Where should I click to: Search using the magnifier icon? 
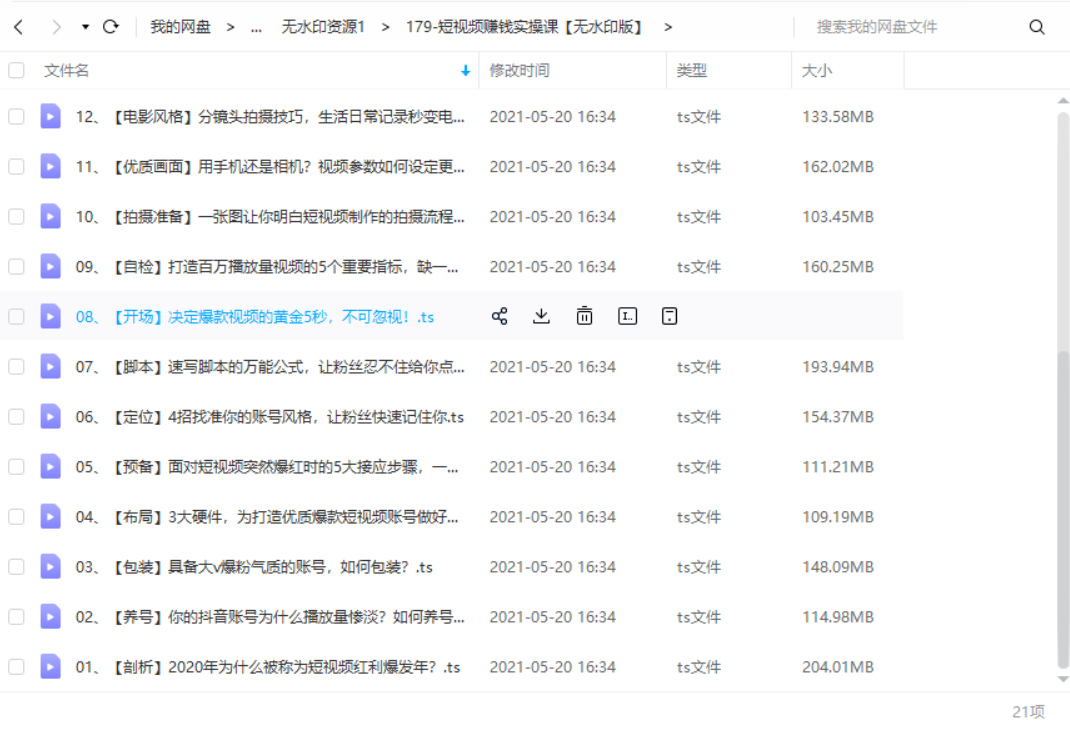(x=1037, y=27)
